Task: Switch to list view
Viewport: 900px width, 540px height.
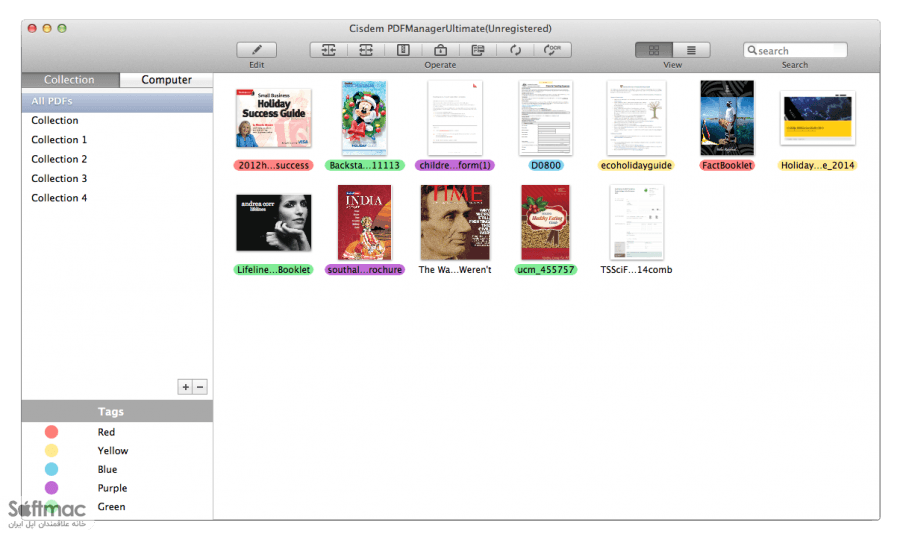Action: 691,50
